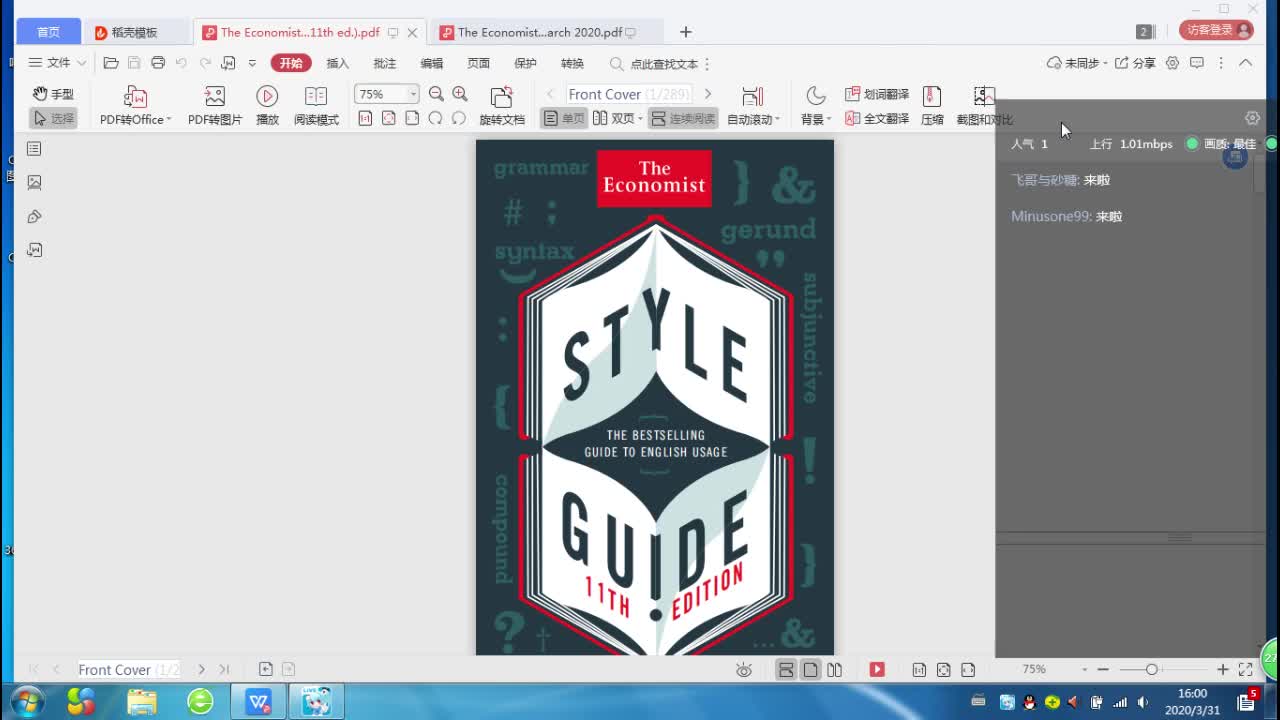
Task: Go to next page with toolbar arrow
Action: pyautogui.click(x=708, y=94)
